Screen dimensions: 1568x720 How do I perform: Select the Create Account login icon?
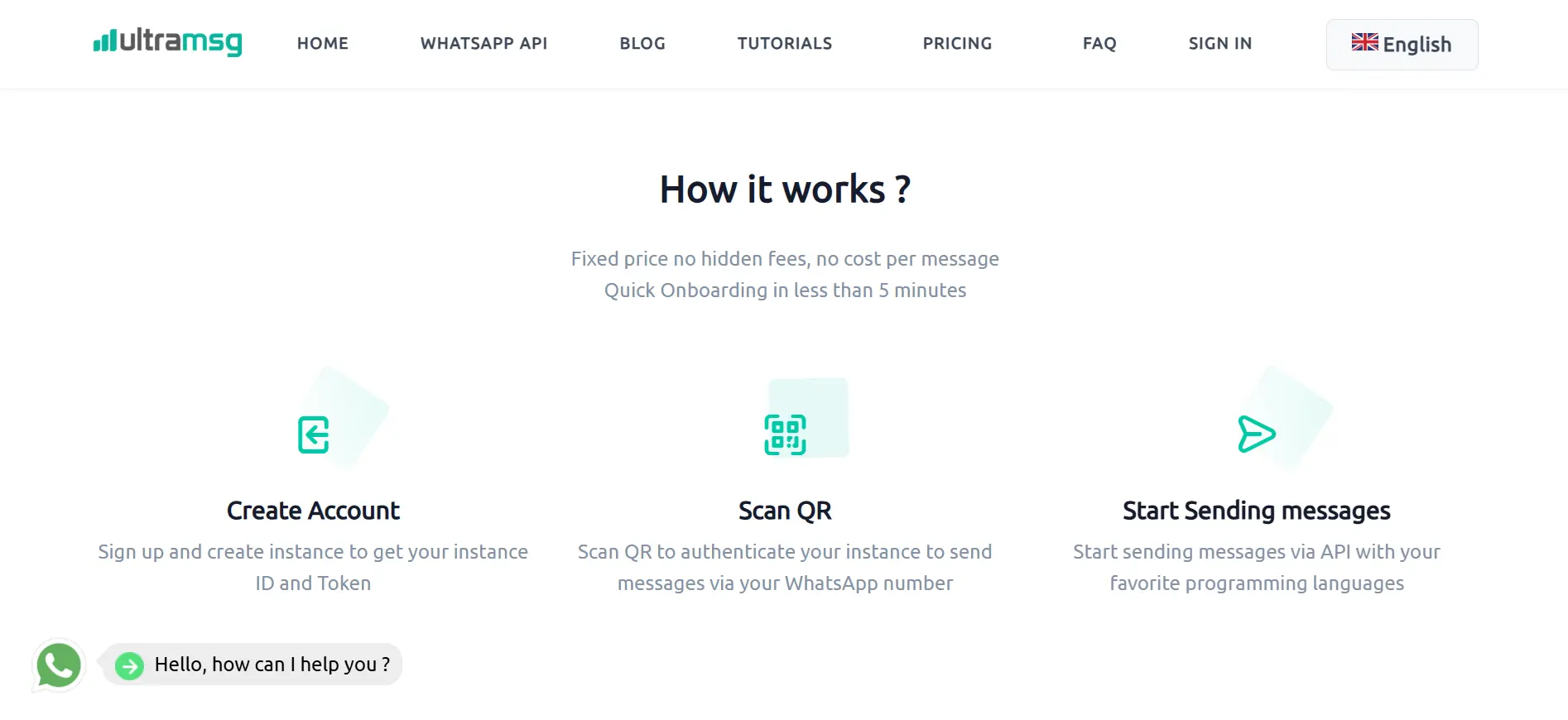(x=312, y=435)
